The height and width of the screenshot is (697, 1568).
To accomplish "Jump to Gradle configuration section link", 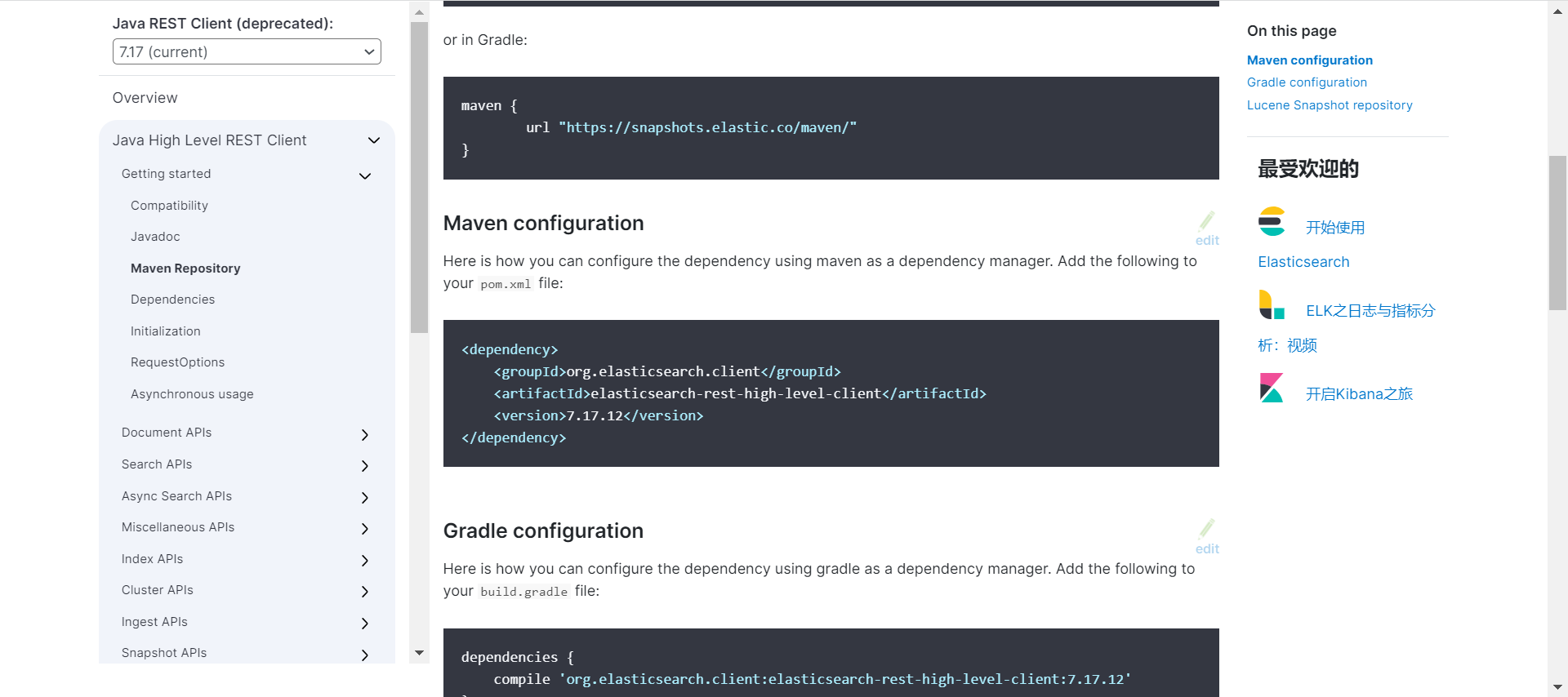I will (x=1307, y=82).
